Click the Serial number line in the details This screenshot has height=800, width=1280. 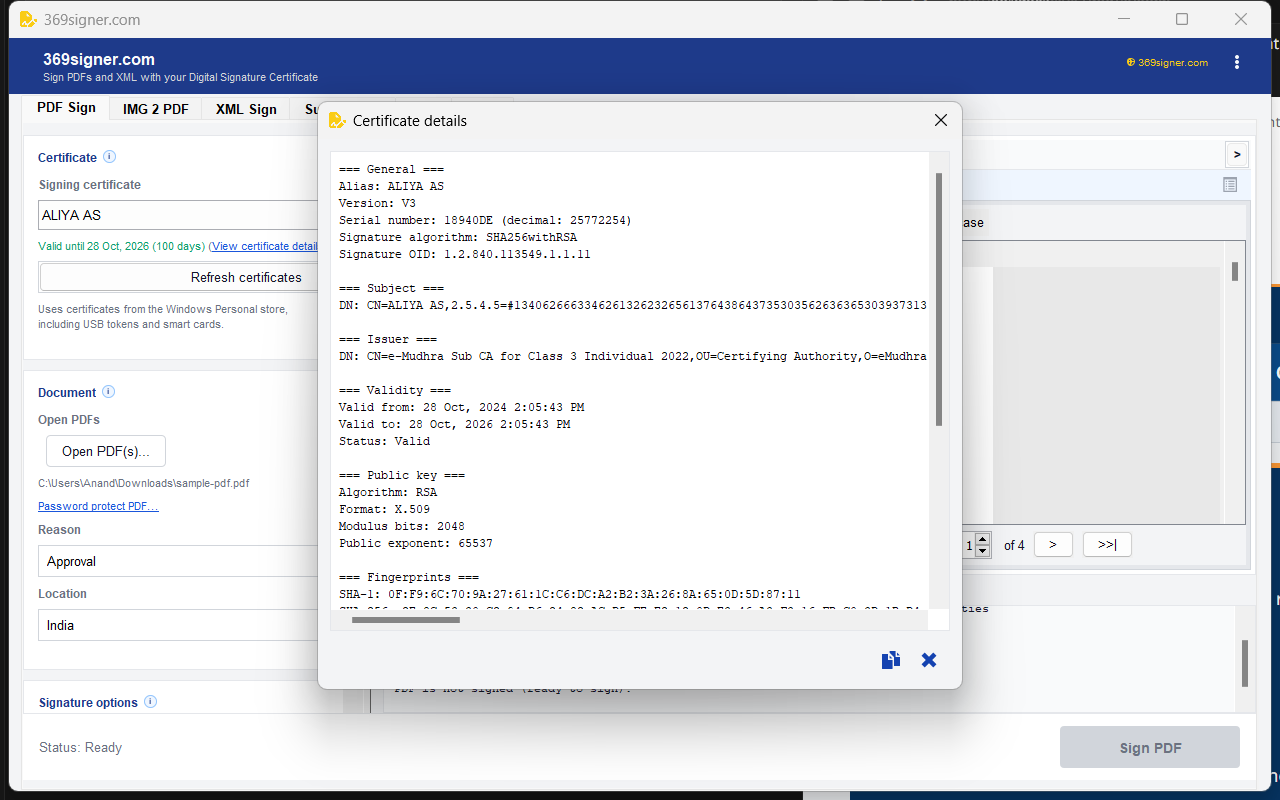(485, 220)
